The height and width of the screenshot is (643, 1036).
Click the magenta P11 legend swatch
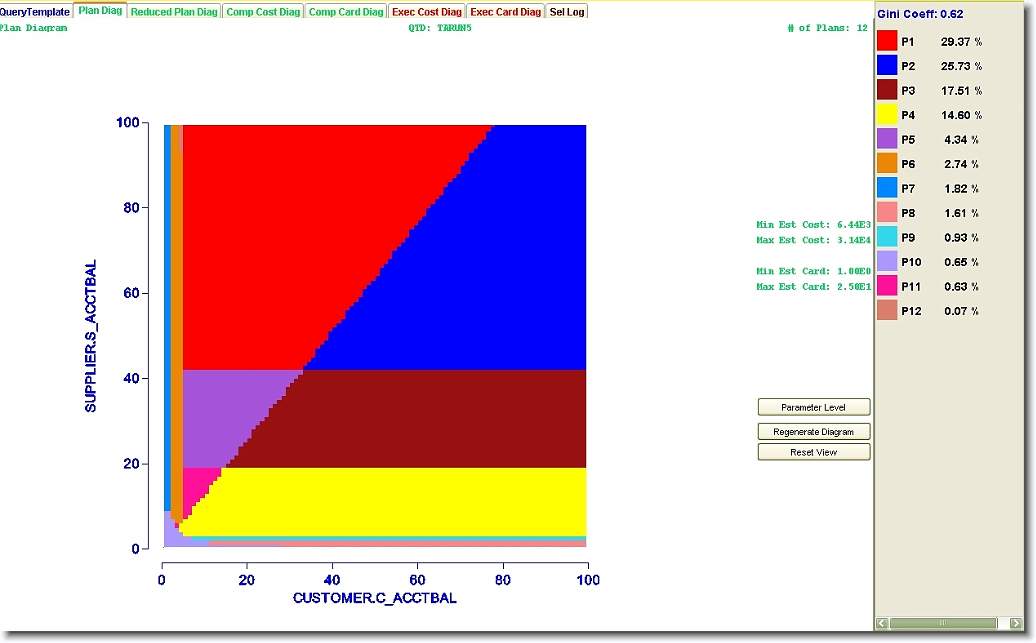(887, 285)
